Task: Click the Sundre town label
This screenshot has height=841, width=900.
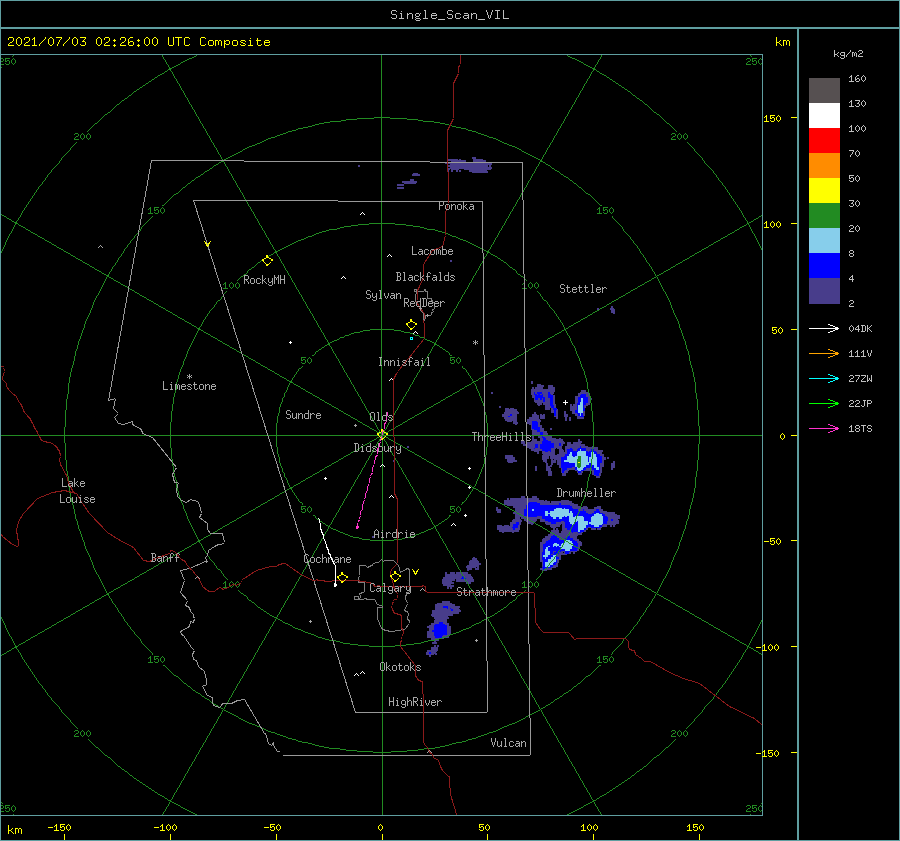Action: tap(303, 414)
